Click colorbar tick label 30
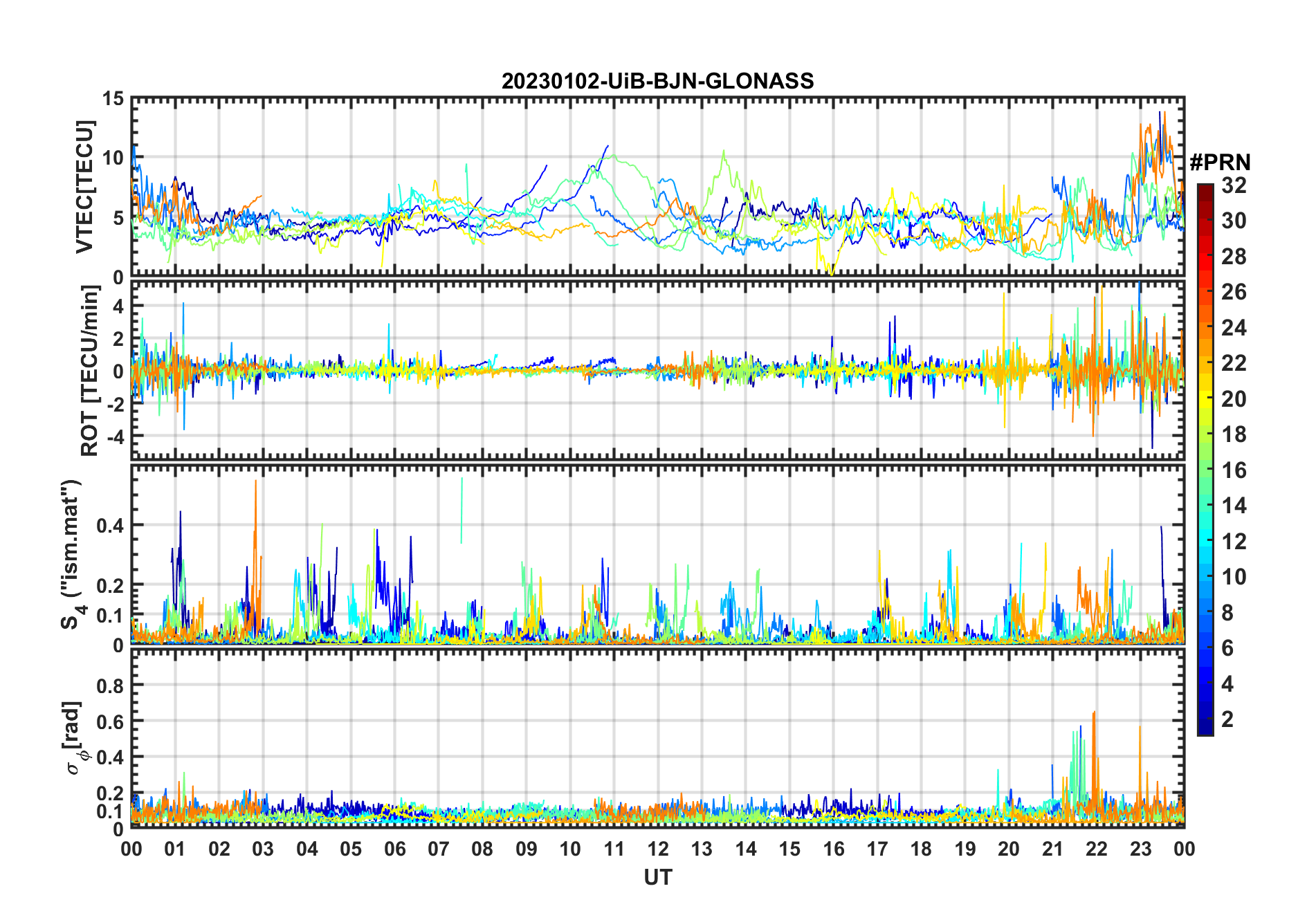 pyautogui.click(x=1234, y=221)
